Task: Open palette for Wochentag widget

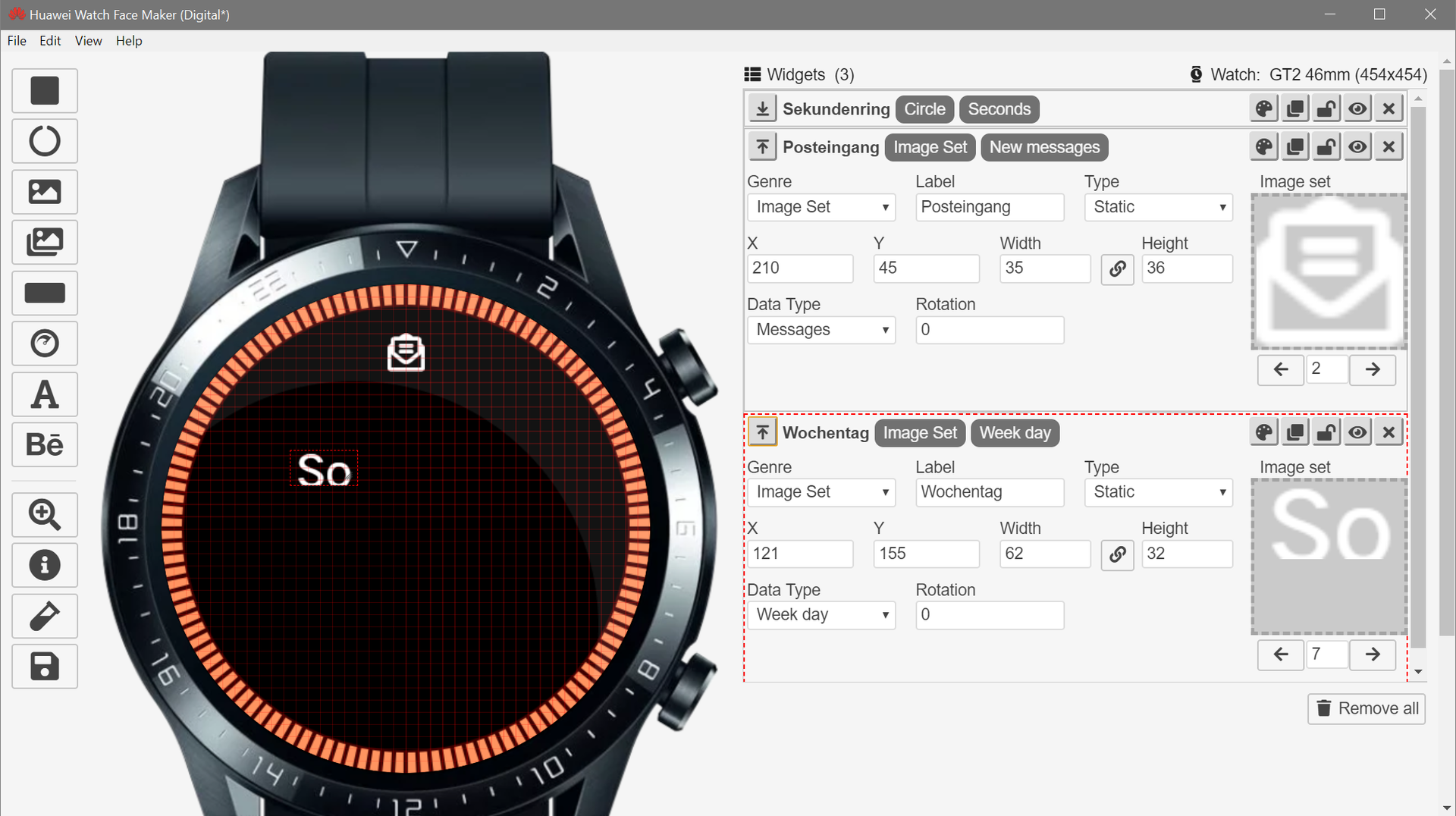Action: 1264,432
